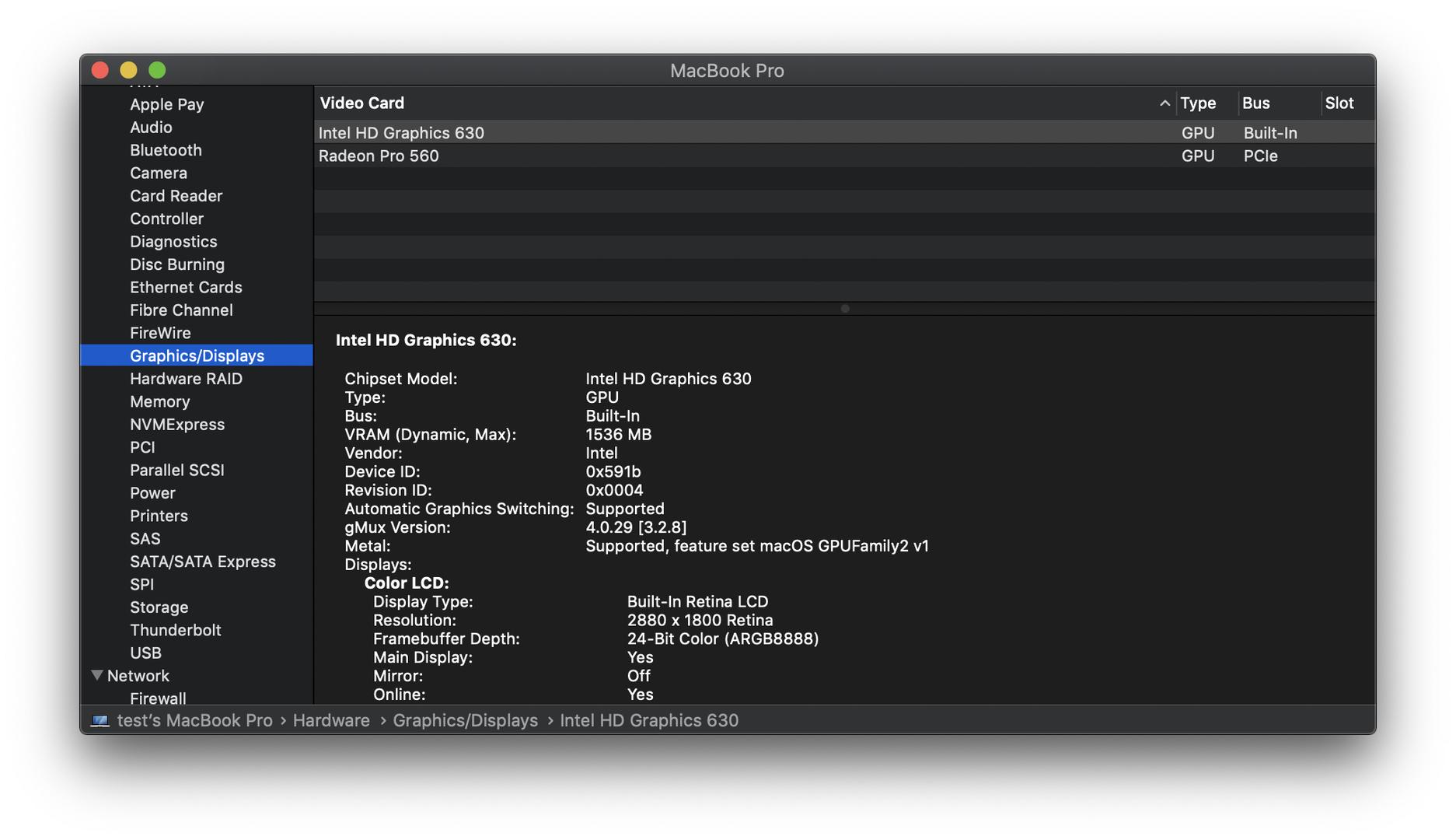Open the NVMExpress section
This screenshot has height=840, width=1456.
[x=177, y=425]
